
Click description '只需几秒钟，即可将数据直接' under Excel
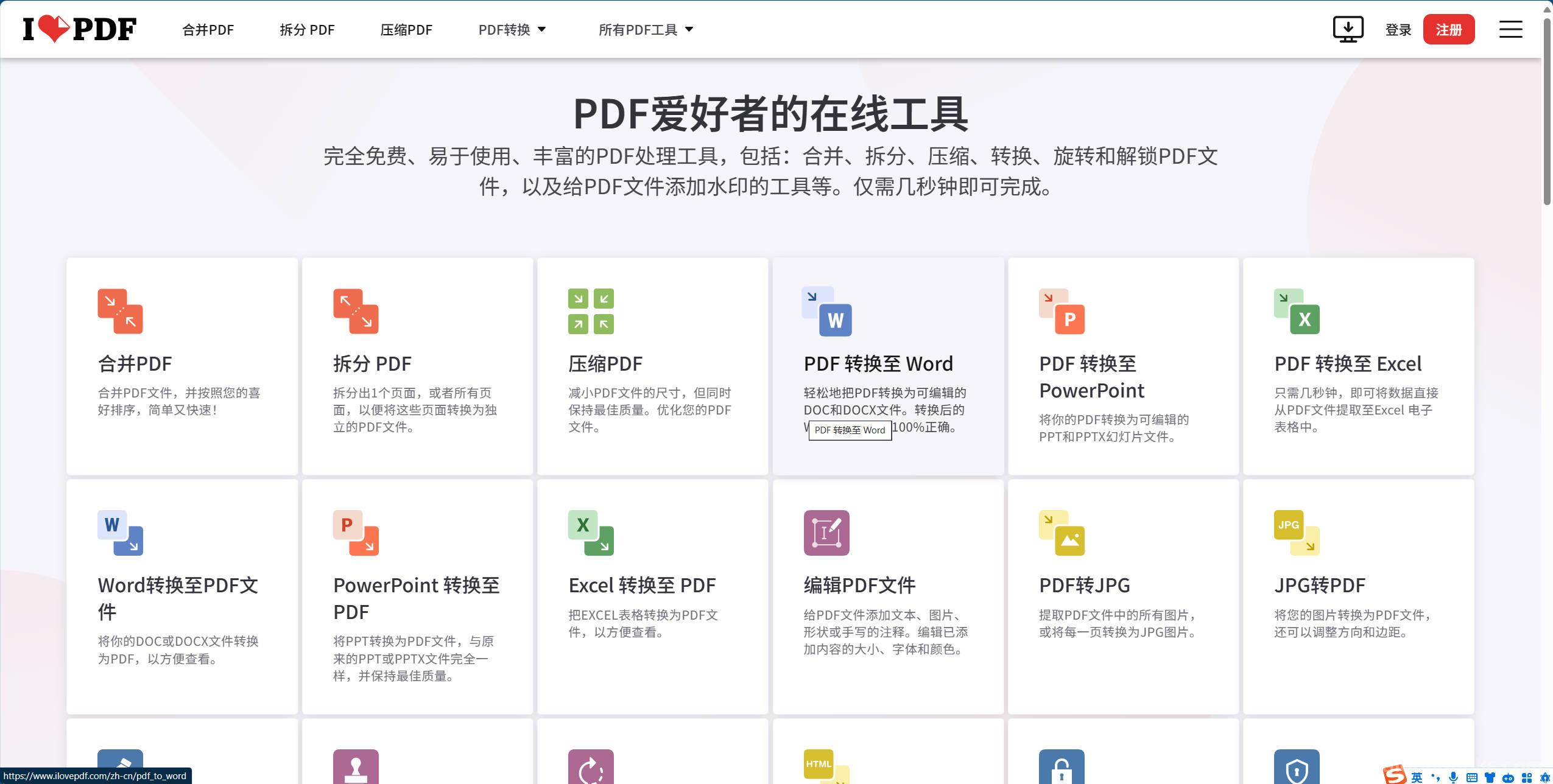pyautogui.click(x=1356, y=393)
